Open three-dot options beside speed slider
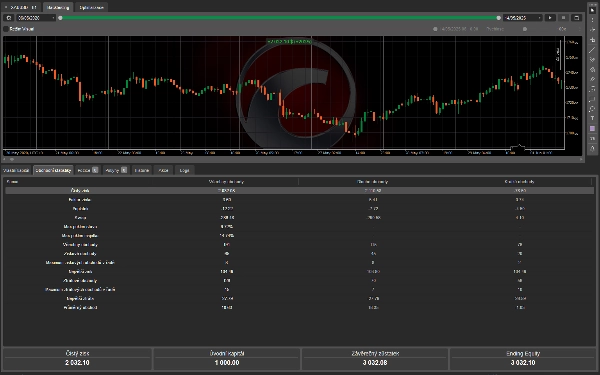Viewport: 600px width, 375px height. point(579,29)
